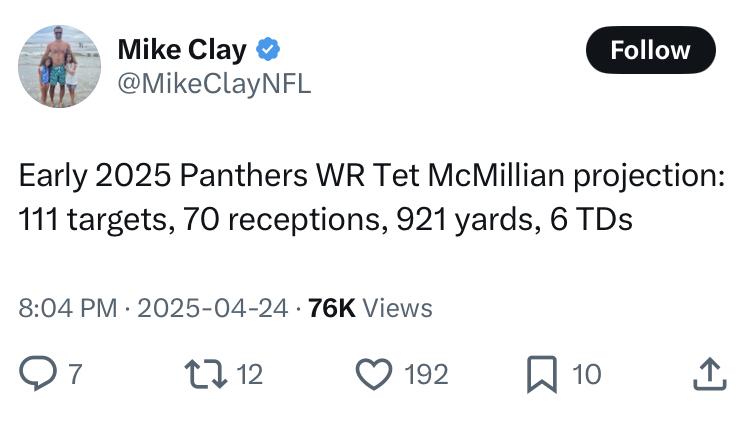Click the like count number 192
The height and width of the screenshot is (435, 750).
(426, 374)
